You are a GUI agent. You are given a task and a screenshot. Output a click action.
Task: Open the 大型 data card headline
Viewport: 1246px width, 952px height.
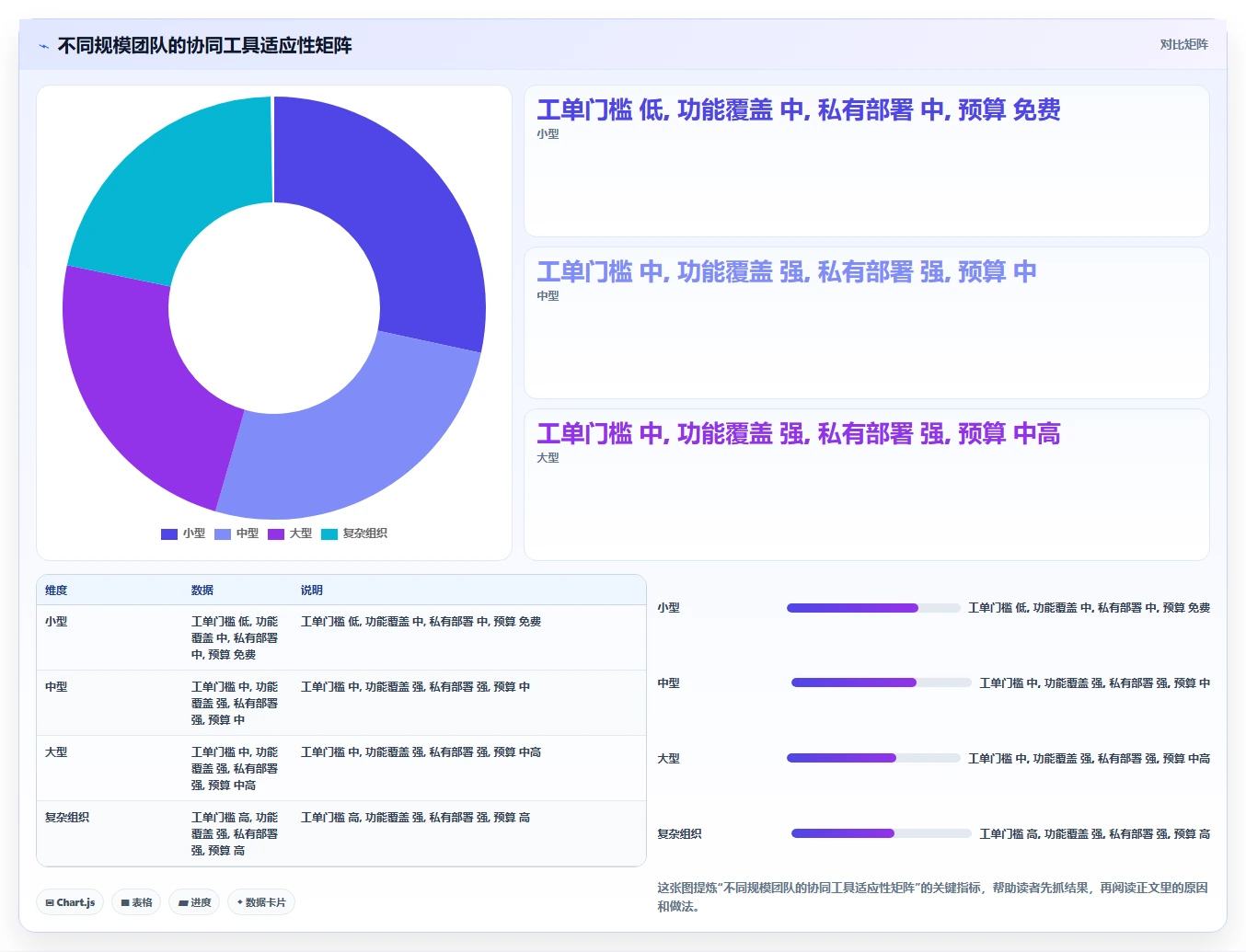[799, 434]
